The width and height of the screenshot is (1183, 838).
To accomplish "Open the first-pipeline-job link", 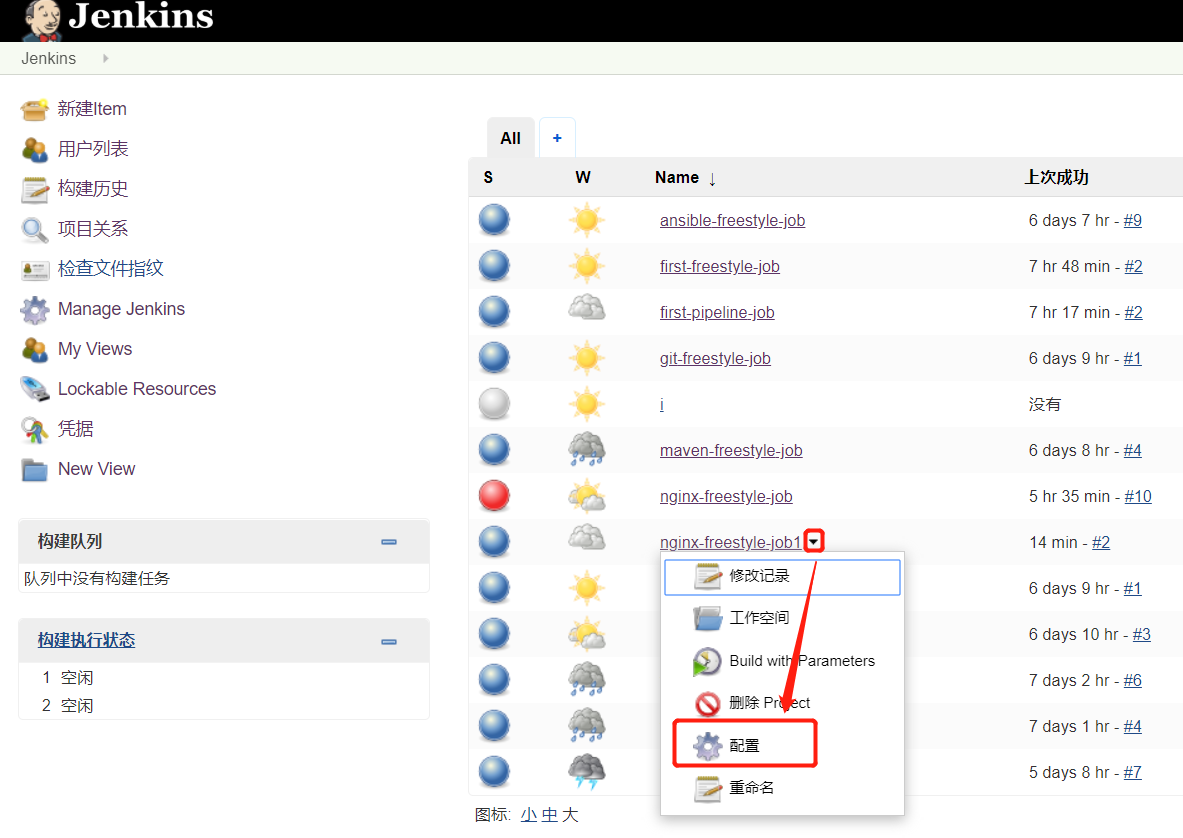I will pyautogui.click(x=717, y=312).
